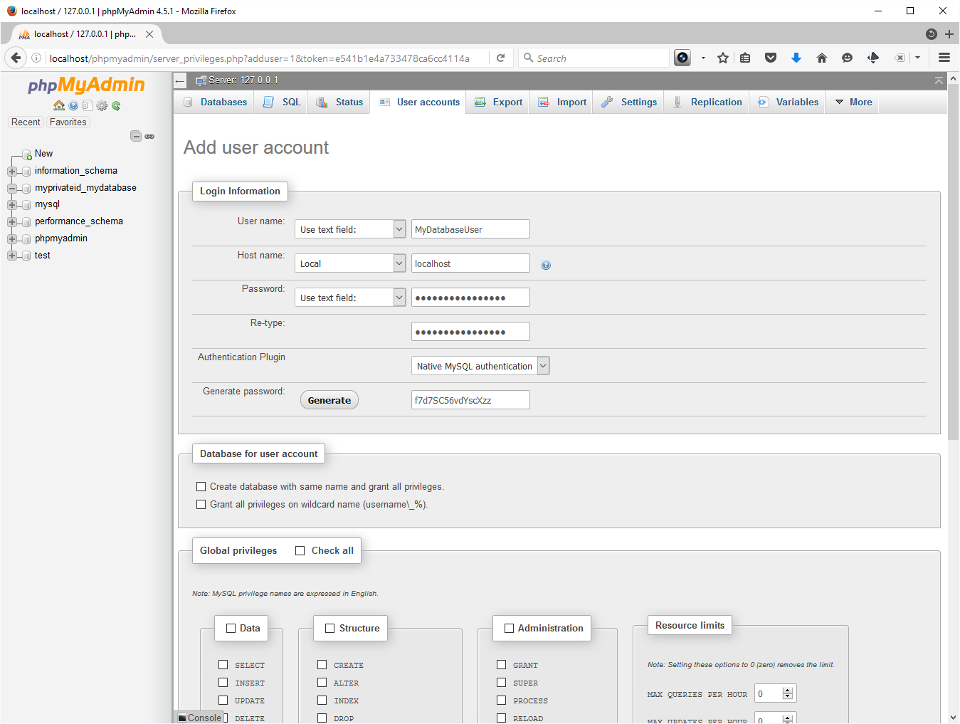Screen dimensions: 960x724
Task: Collapse myprivateid_mydatabase tree node
Action: tap(12, 188)
